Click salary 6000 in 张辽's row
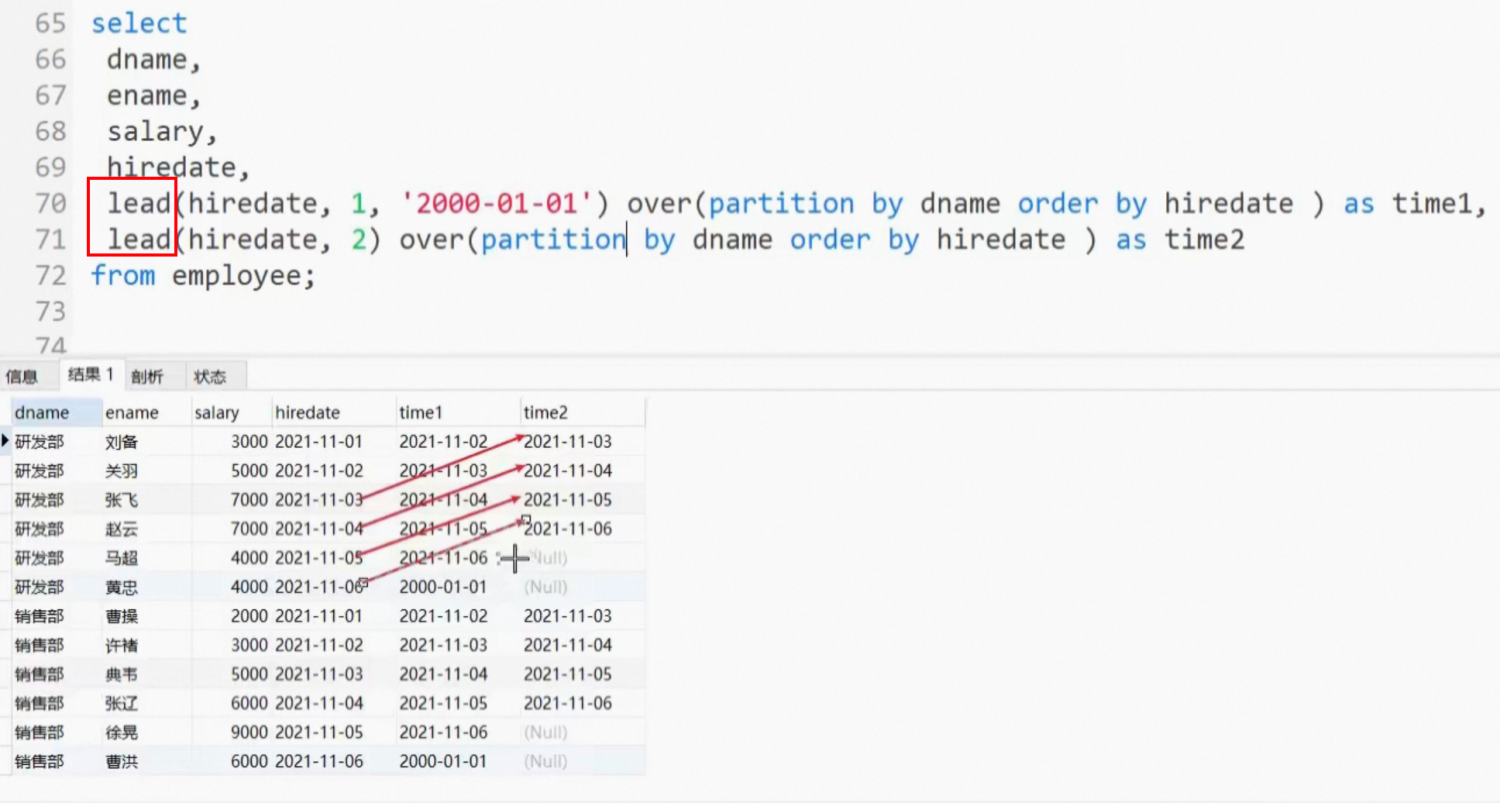 [250, 703]
